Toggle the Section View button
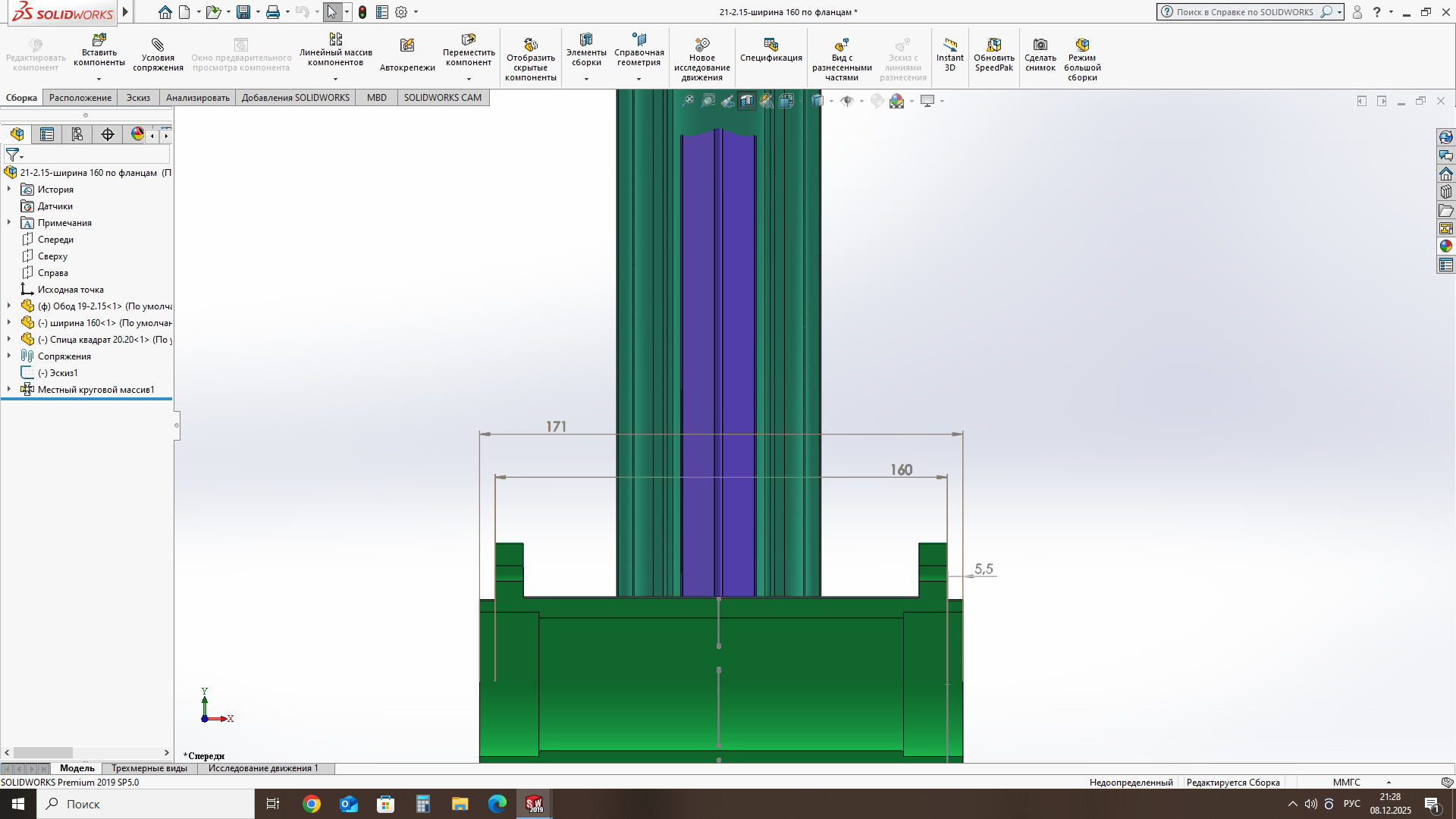This screenshot has width=1456, height=819. 747,101
